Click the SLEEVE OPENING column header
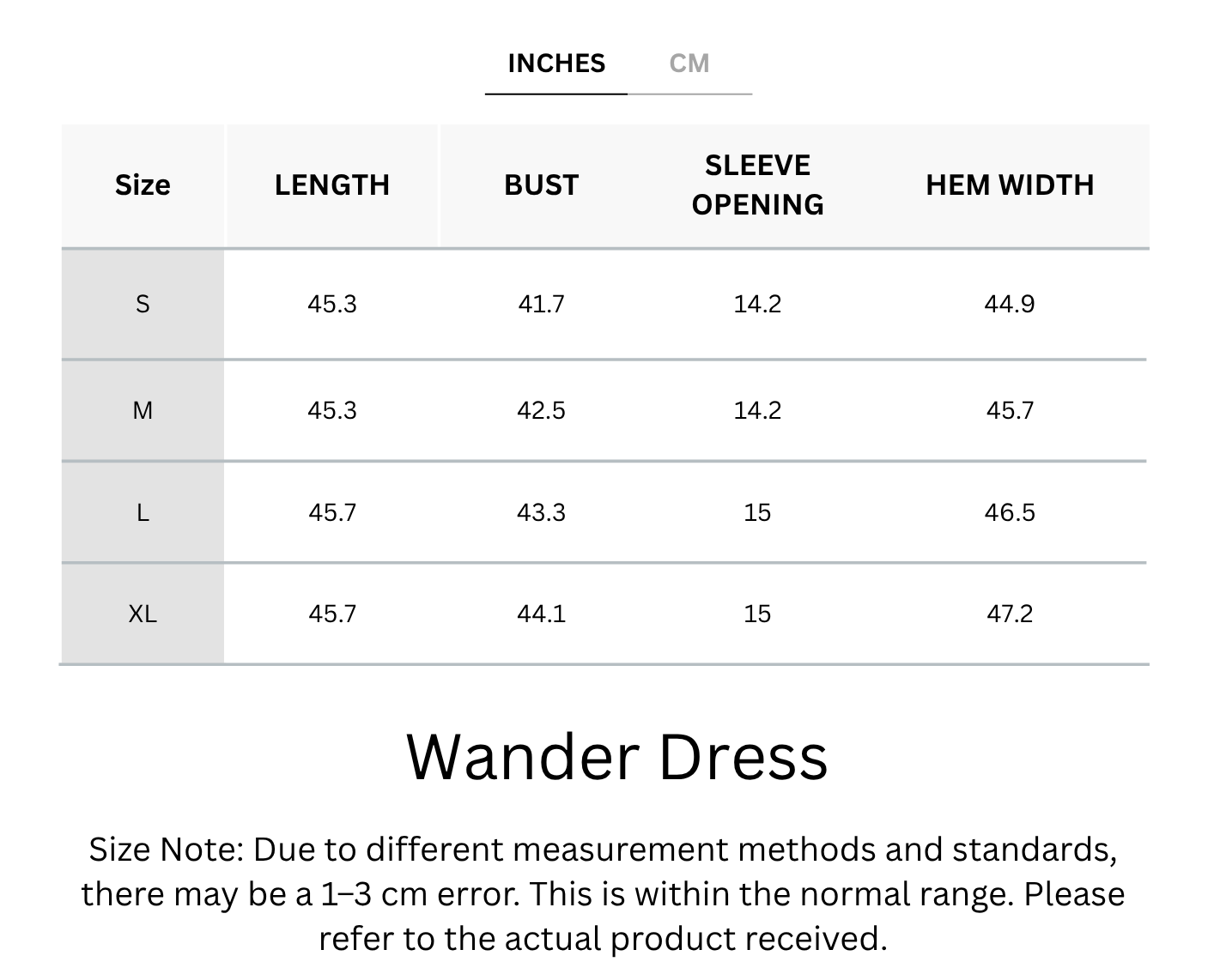This screenshot has width=1214, height=980. [x=757, y=185]
